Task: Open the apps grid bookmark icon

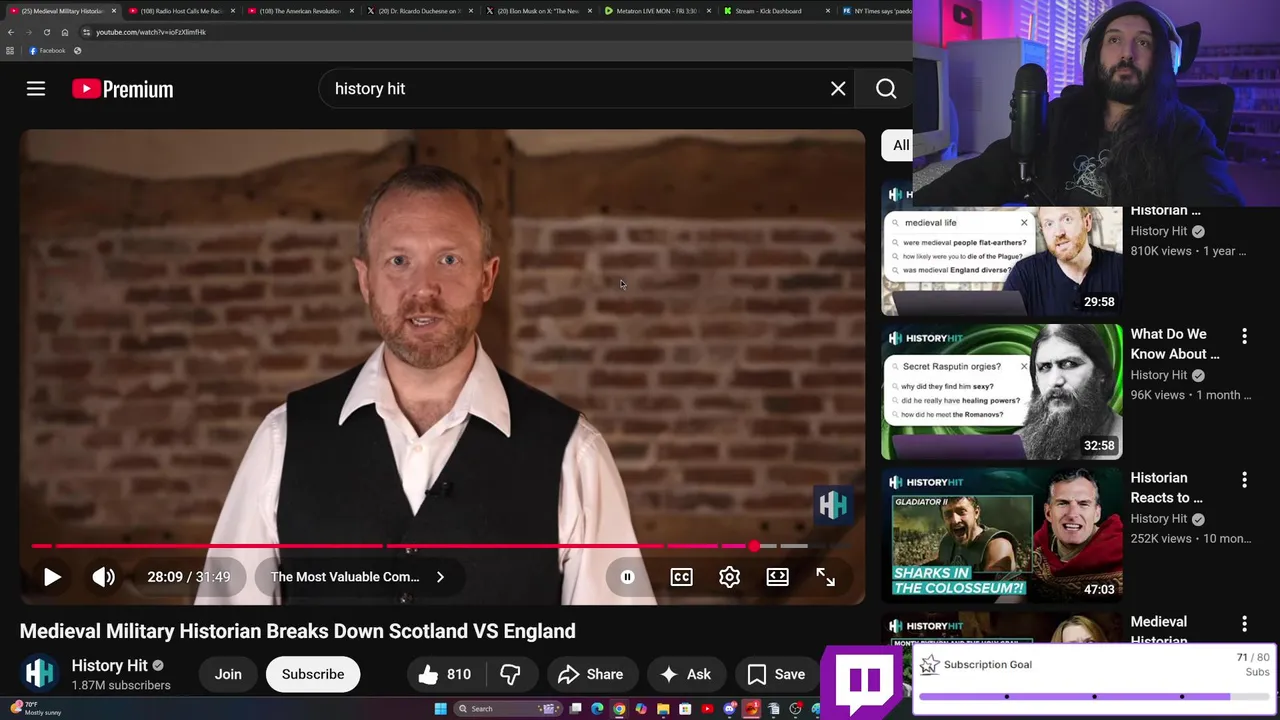Action: [10, 51]
